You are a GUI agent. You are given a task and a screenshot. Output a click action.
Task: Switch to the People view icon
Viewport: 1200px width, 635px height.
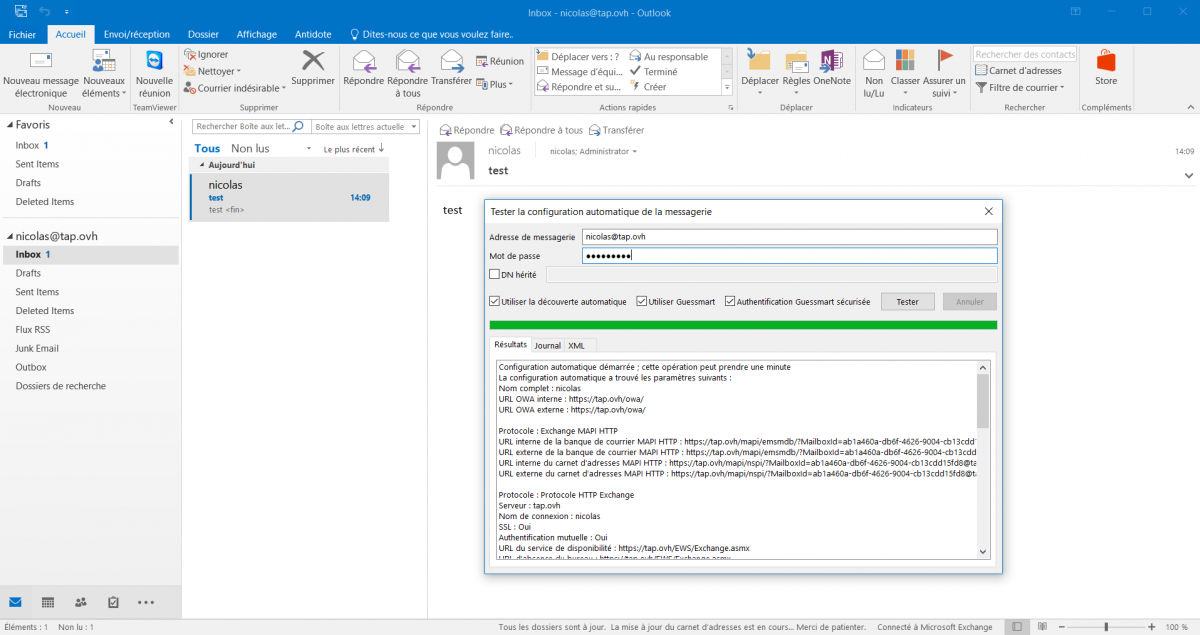click(81, 602)
